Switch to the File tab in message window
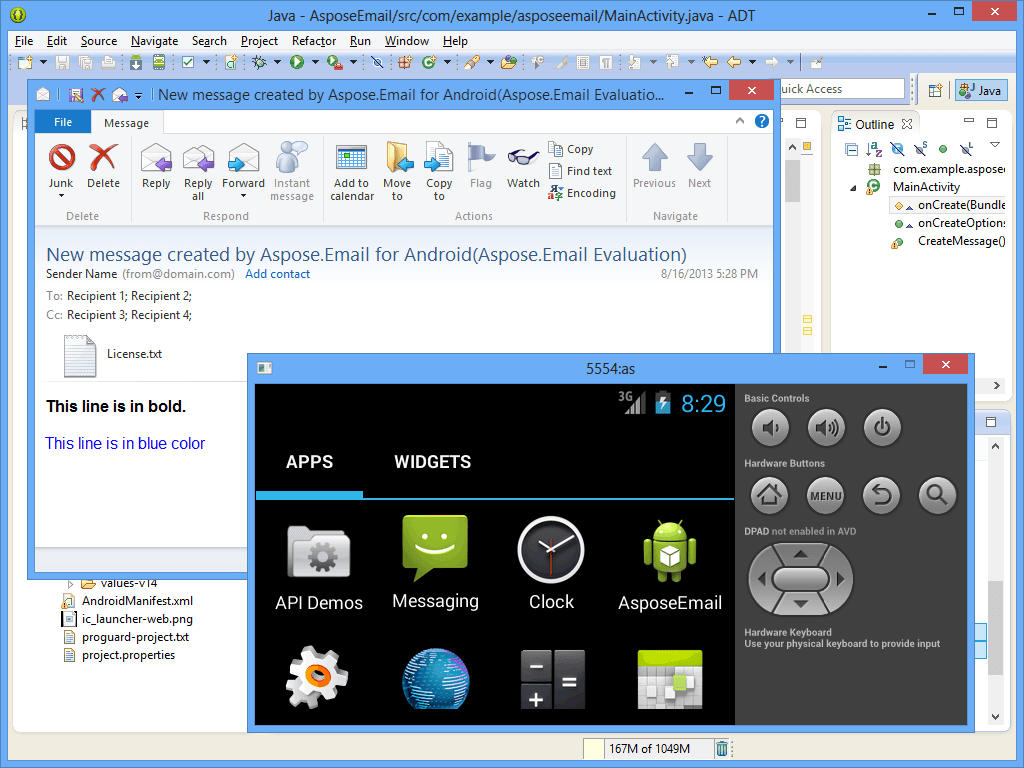Image resolution: width=1024 pixels, height=768 pixels. [63, 122]
